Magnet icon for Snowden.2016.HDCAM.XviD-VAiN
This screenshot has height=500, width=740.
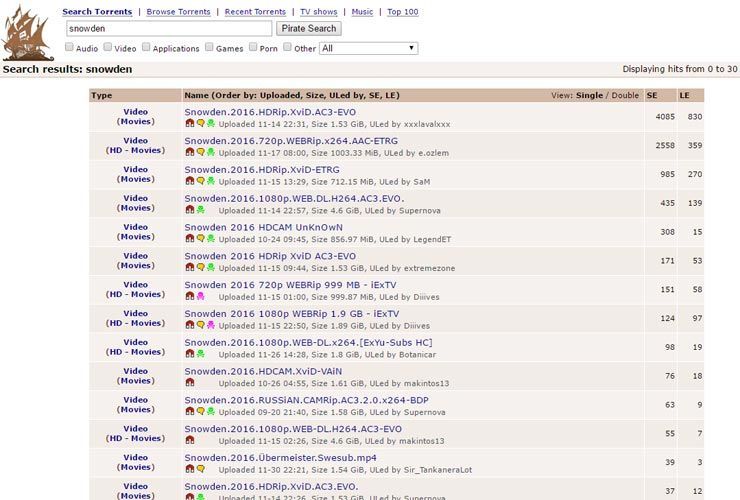(190, 382)
